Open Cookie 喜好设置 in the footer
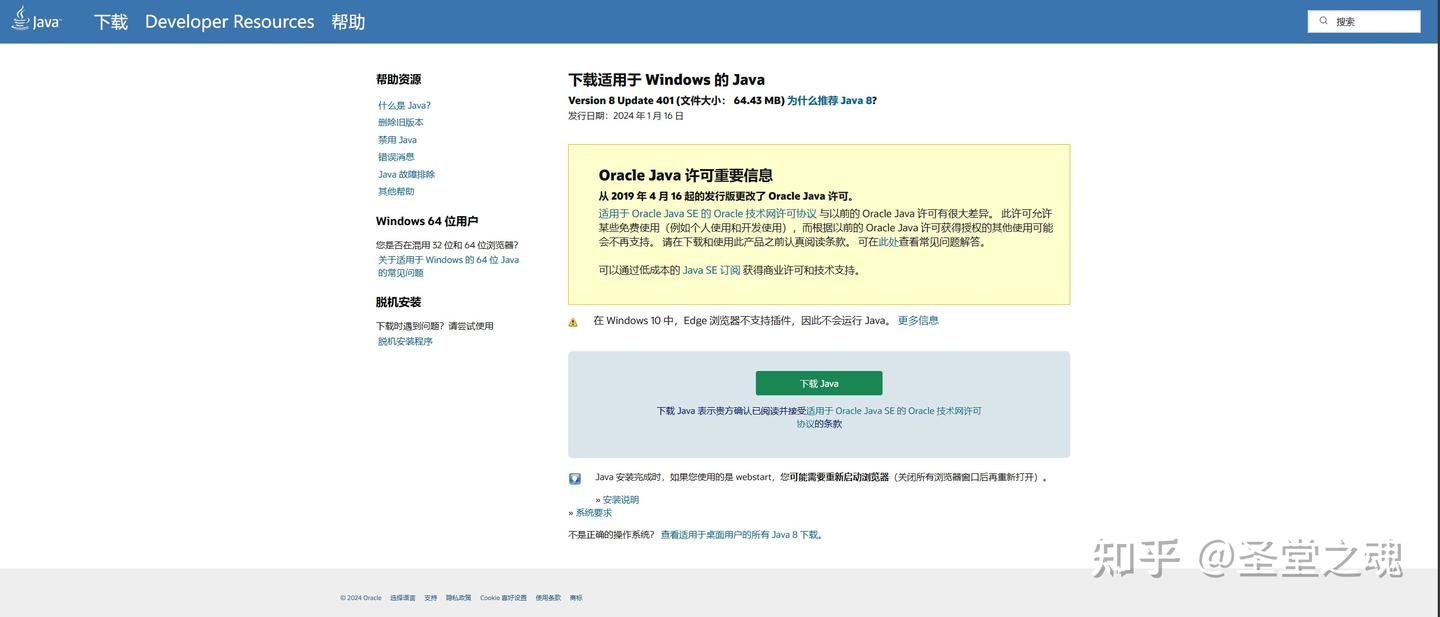This screenshot has height=617, width=1440. click(x=503, y=595)
